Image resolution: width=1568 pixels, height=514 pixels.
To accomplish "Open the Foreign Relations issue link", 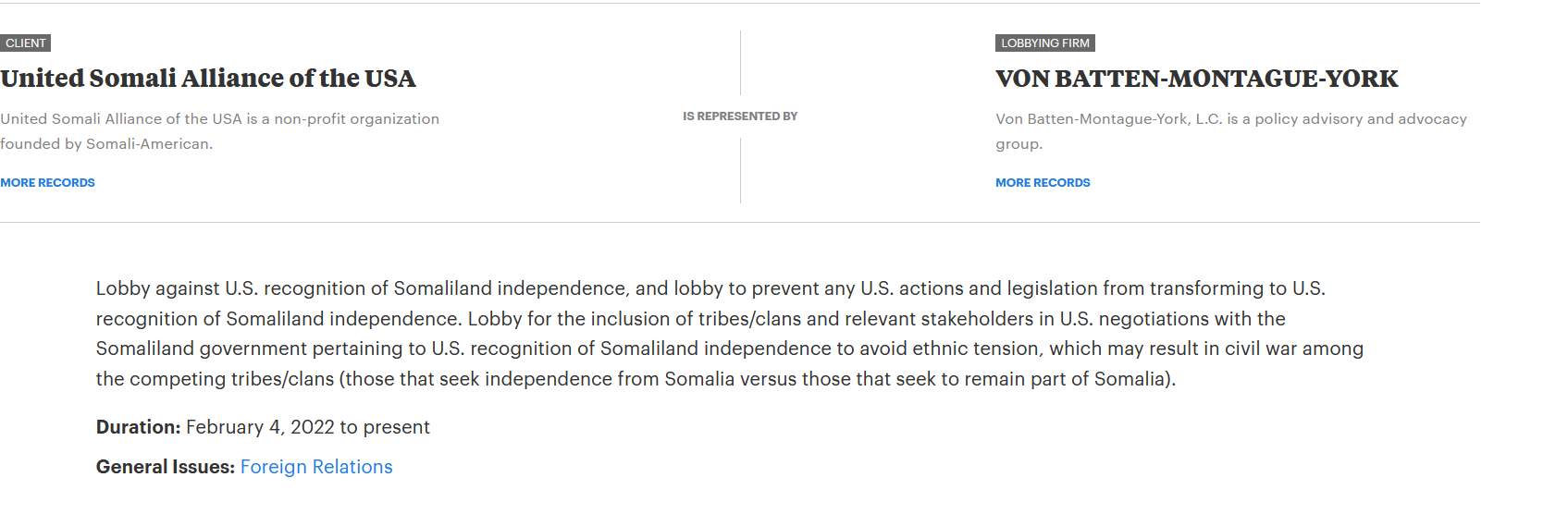I will [x=316, y=467].
